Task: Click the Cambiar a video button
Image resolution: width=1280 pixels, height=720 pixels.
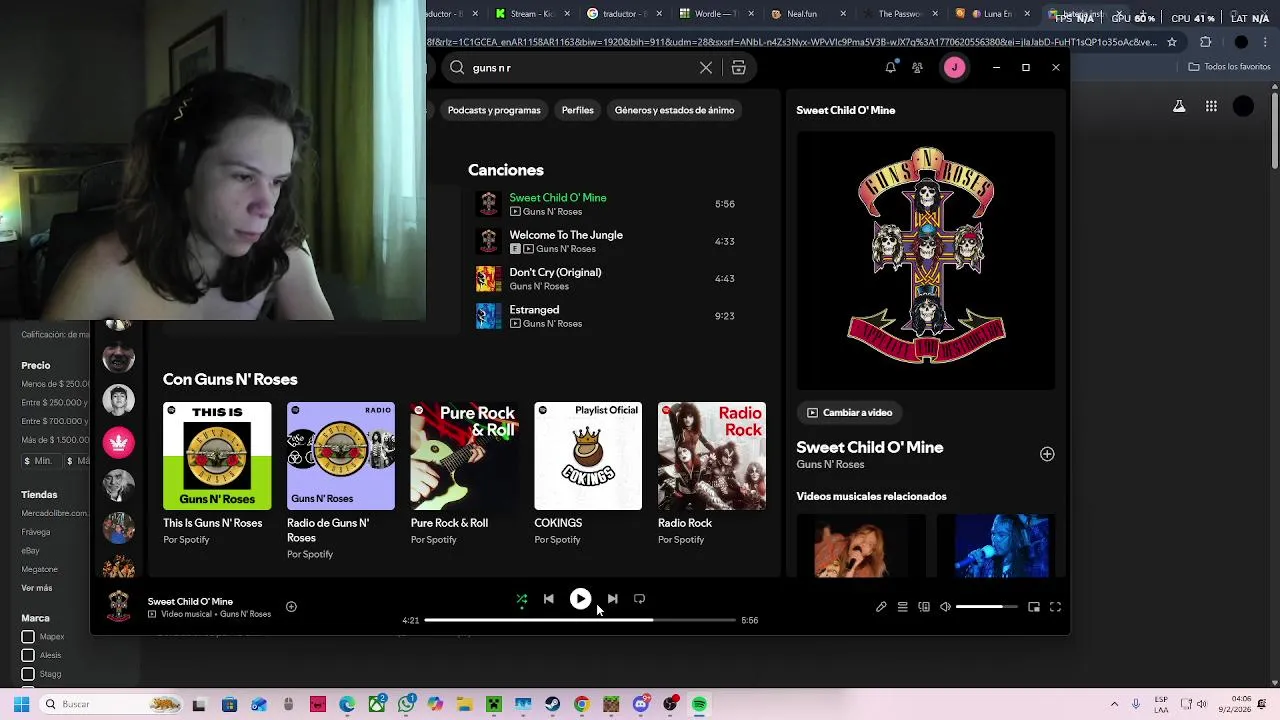Action: tap(850, 412)
